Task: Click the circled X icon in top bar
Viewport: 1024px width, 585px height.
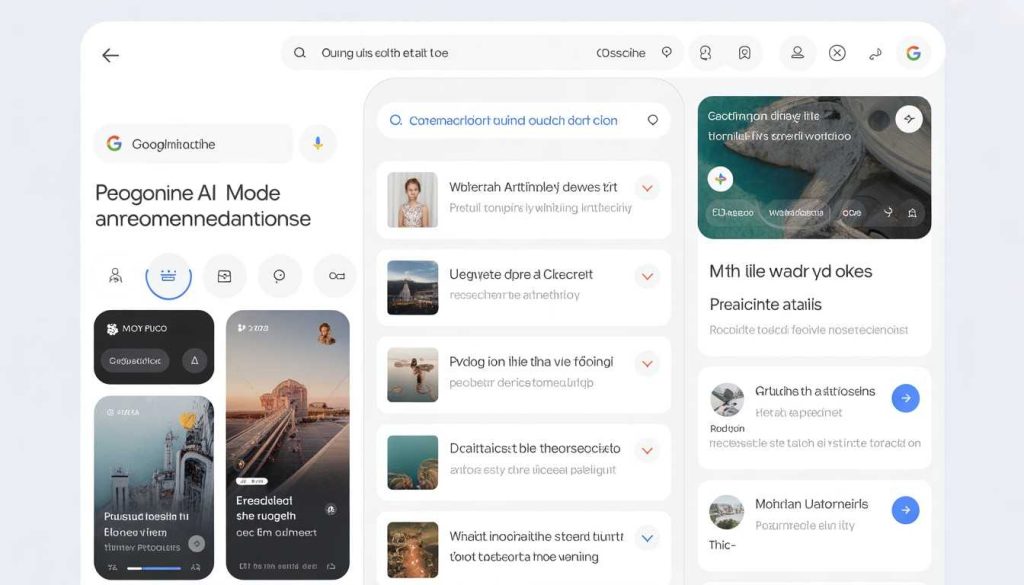Action: pyautogui.click(x=837, y=52)
